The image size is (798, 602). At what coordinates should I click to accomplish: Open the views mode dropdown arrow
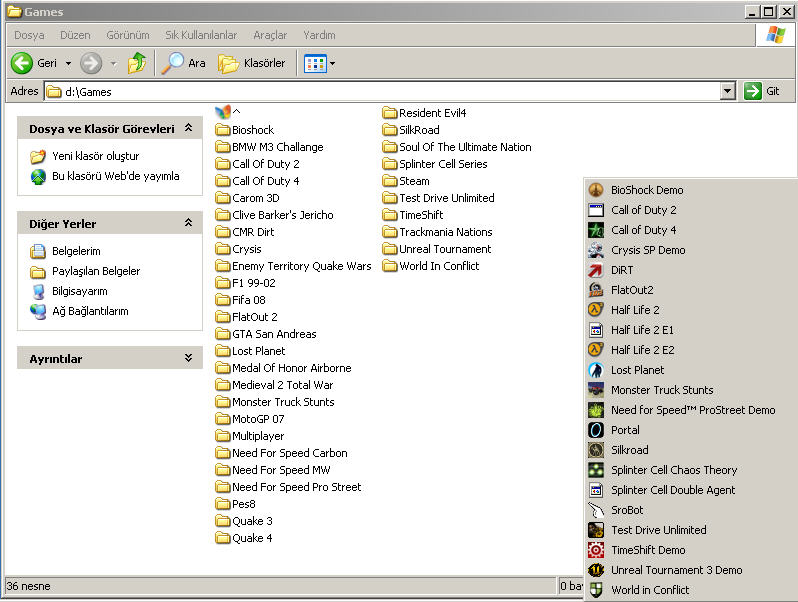click(x=332, y=64)
